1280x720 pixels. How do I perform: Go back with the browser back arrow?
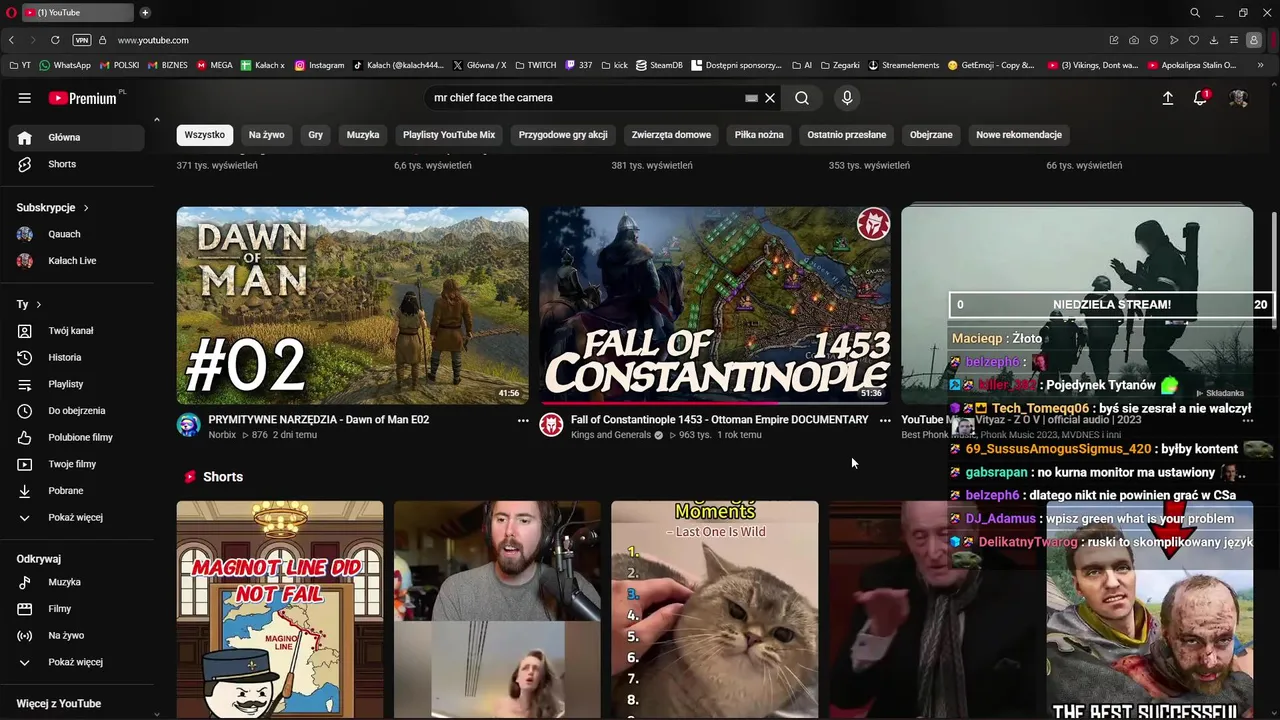click(11, 40)
